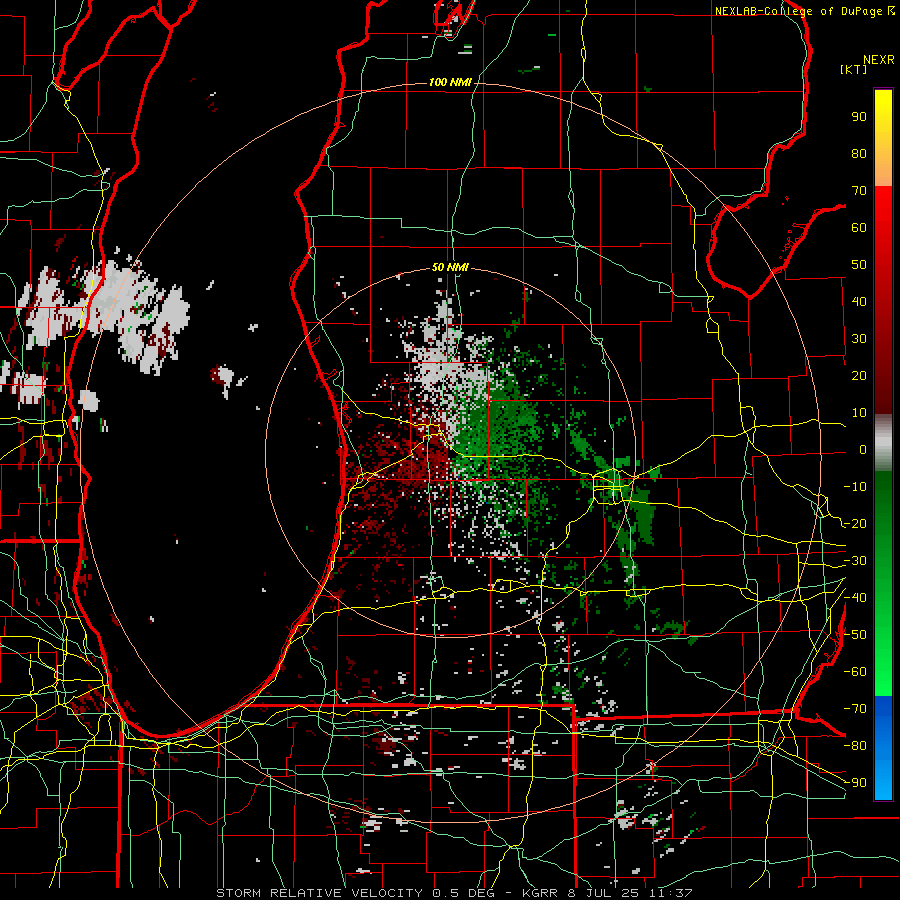Click the -30 value on the velocity scale

[x=855, y=561]
